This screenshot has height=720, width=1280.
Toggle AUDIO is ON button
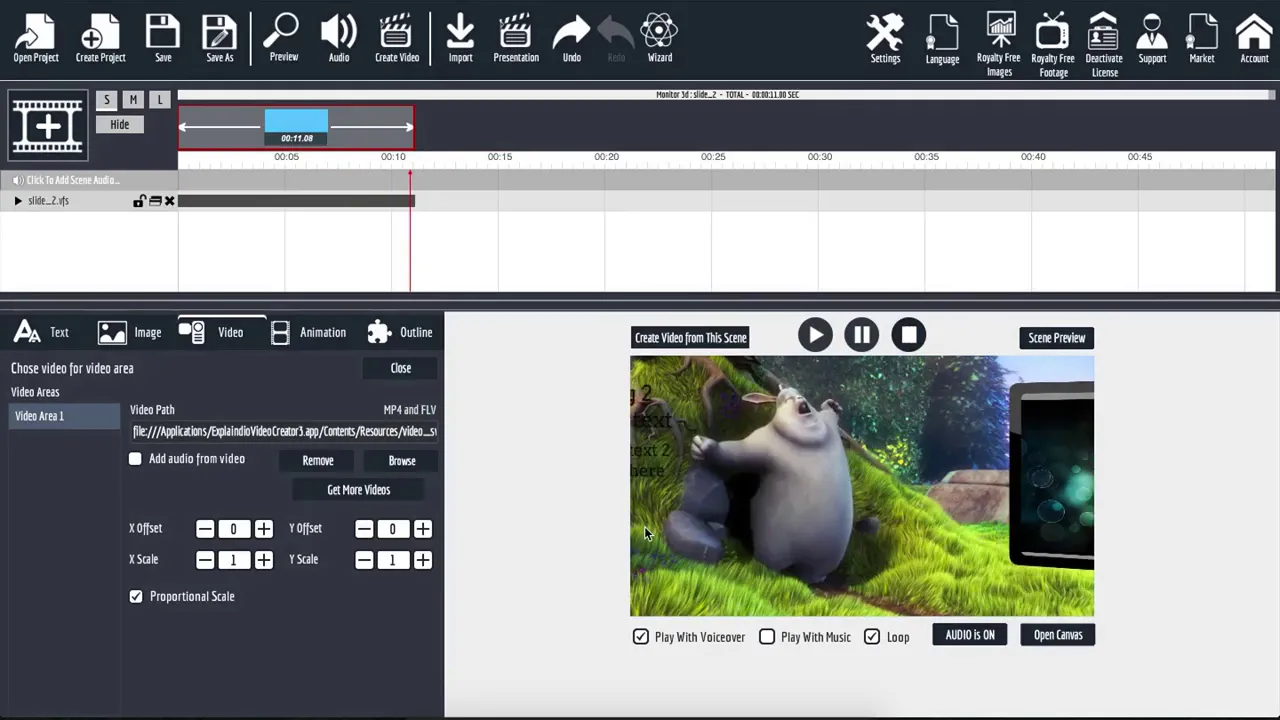(970, 635)
